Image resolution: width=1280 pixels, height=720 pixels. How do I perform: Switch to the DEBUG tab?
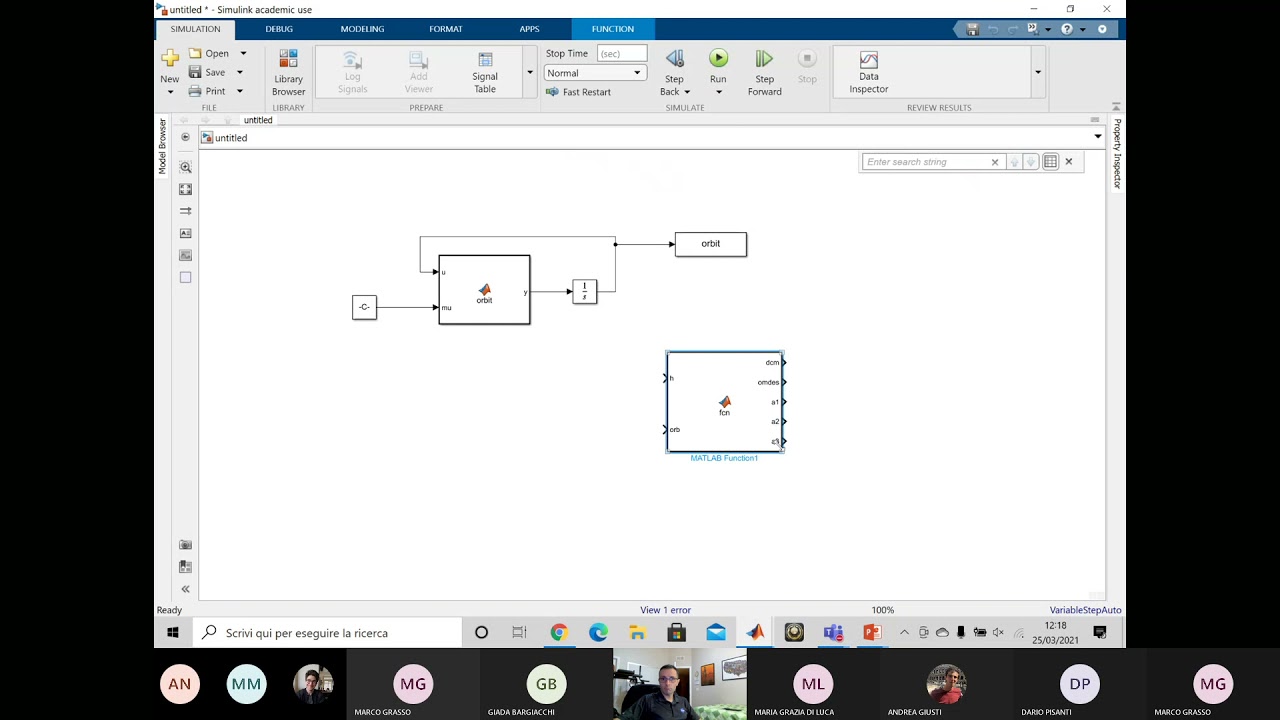tap(279, 29)
